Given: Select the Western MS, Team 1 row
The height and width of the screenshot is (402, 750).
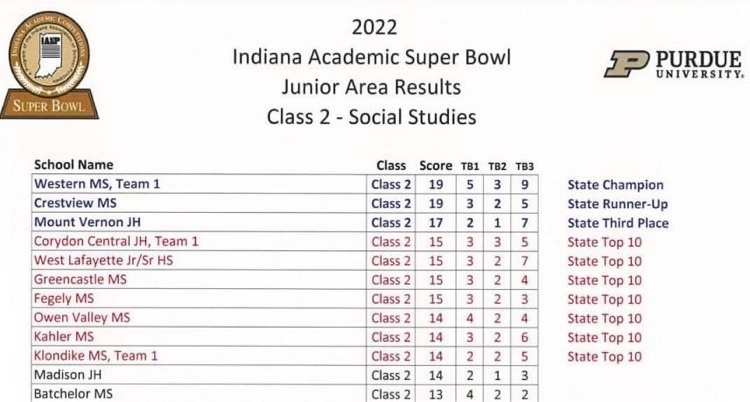Looking at the screenshot, I should 97,184.
